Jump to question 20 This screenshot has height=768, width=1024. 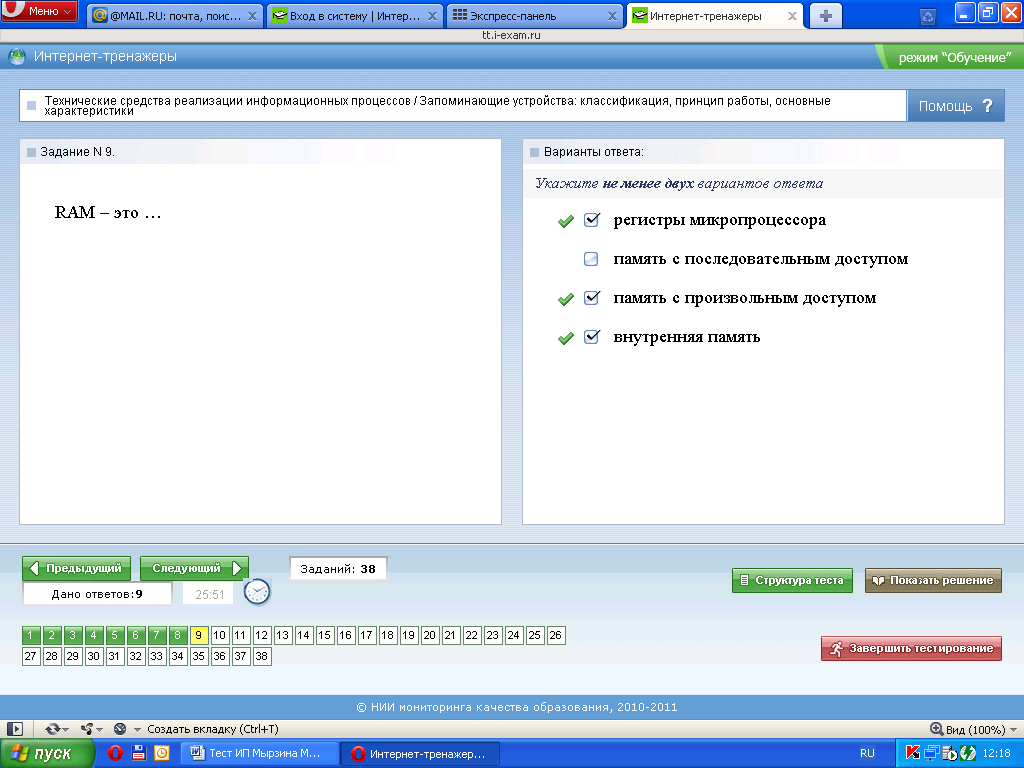430,635
